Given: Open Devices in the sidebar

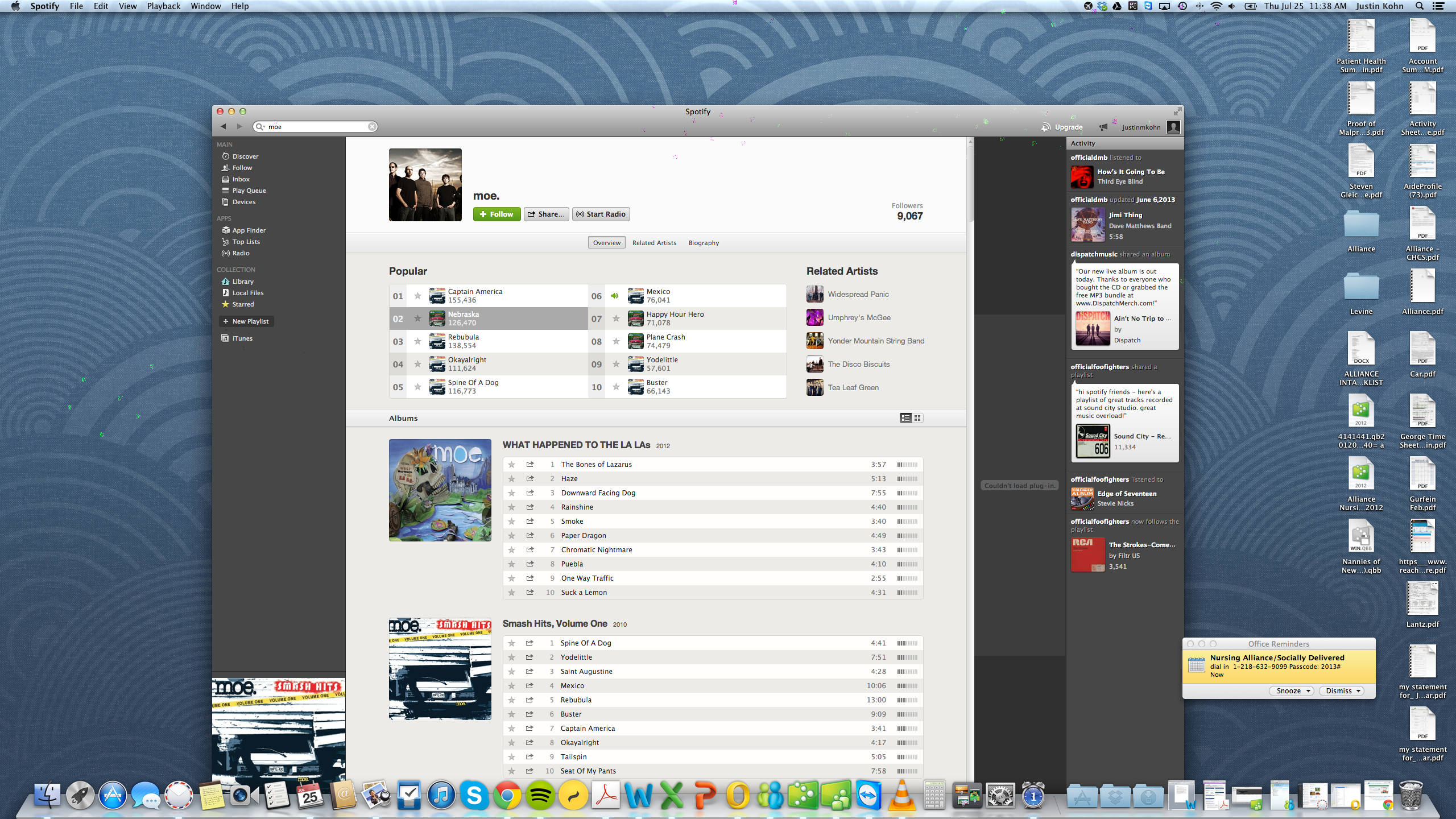Looking at the screenshot, I should tap(243, 202).
